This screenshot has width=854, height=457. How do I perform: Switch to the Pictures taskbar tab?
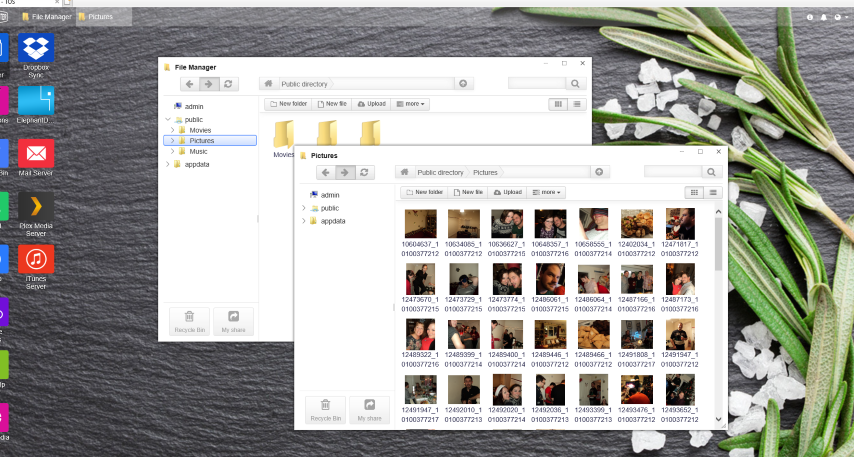pos(103,17)
